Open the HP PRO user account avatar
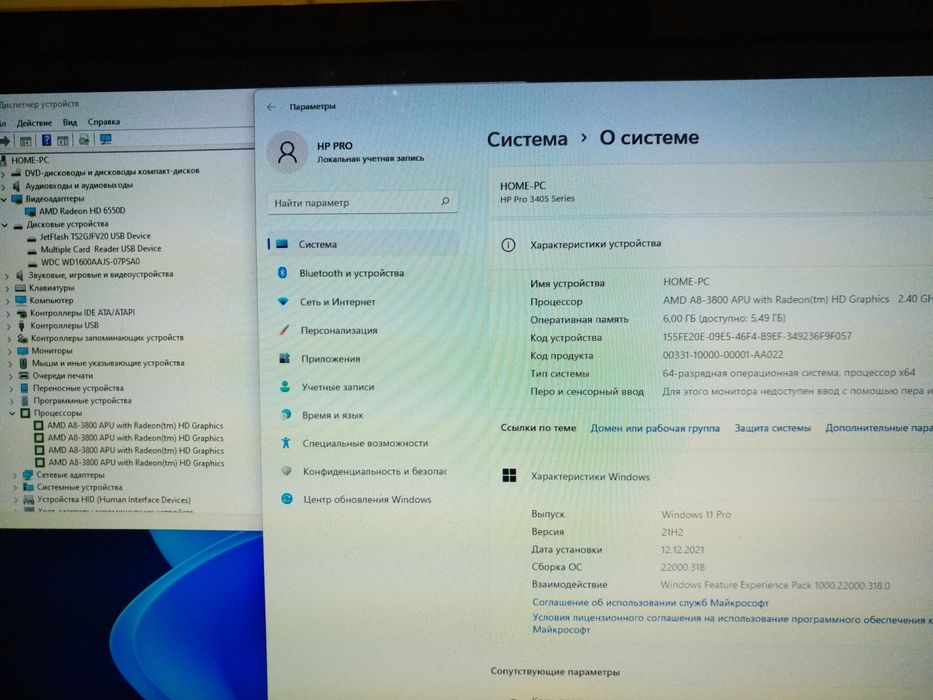This screenshot has height=700, width=933. (x=287, y=152)
